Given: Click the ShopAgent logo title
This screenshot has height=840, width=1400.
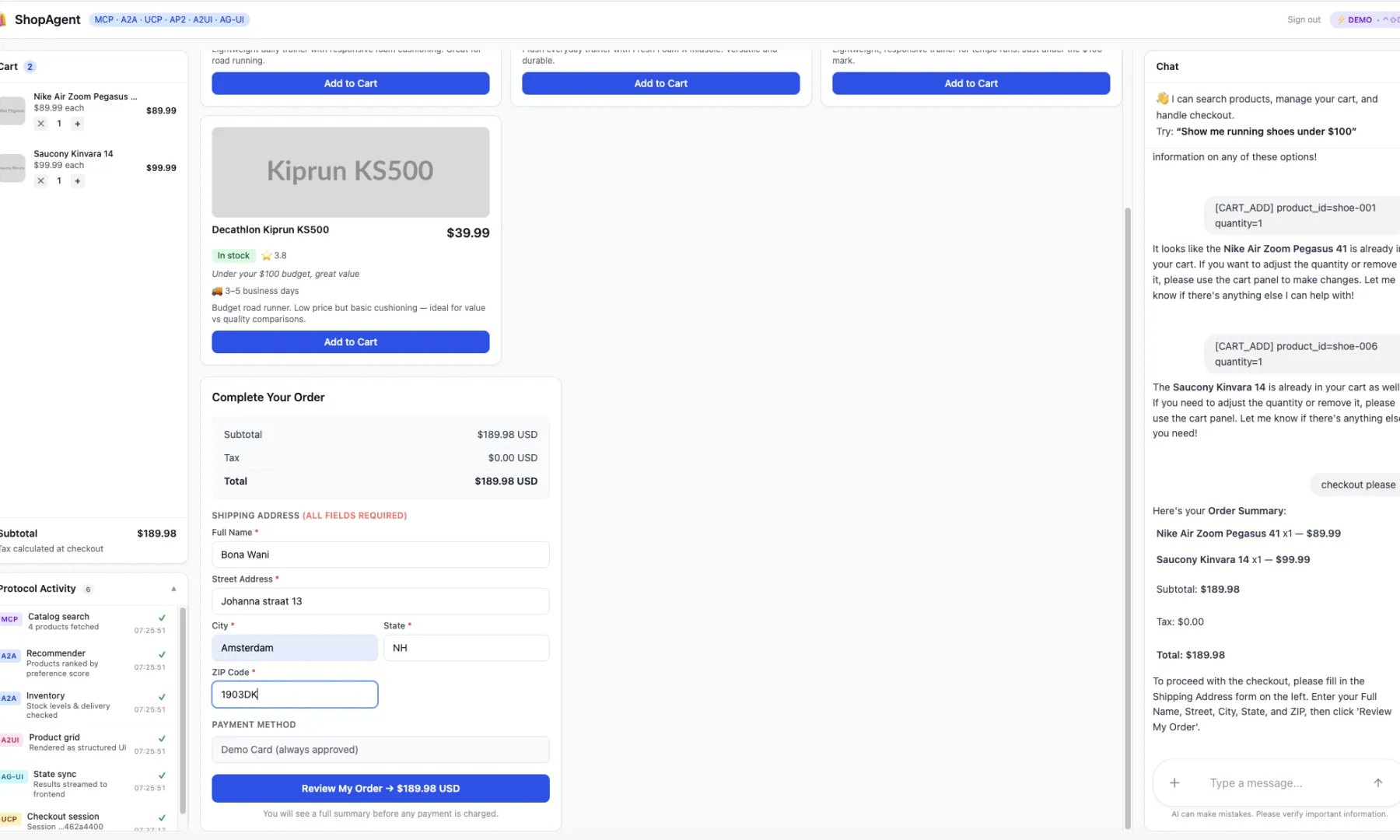Looking at the screenshot, I should pos(47,19).
